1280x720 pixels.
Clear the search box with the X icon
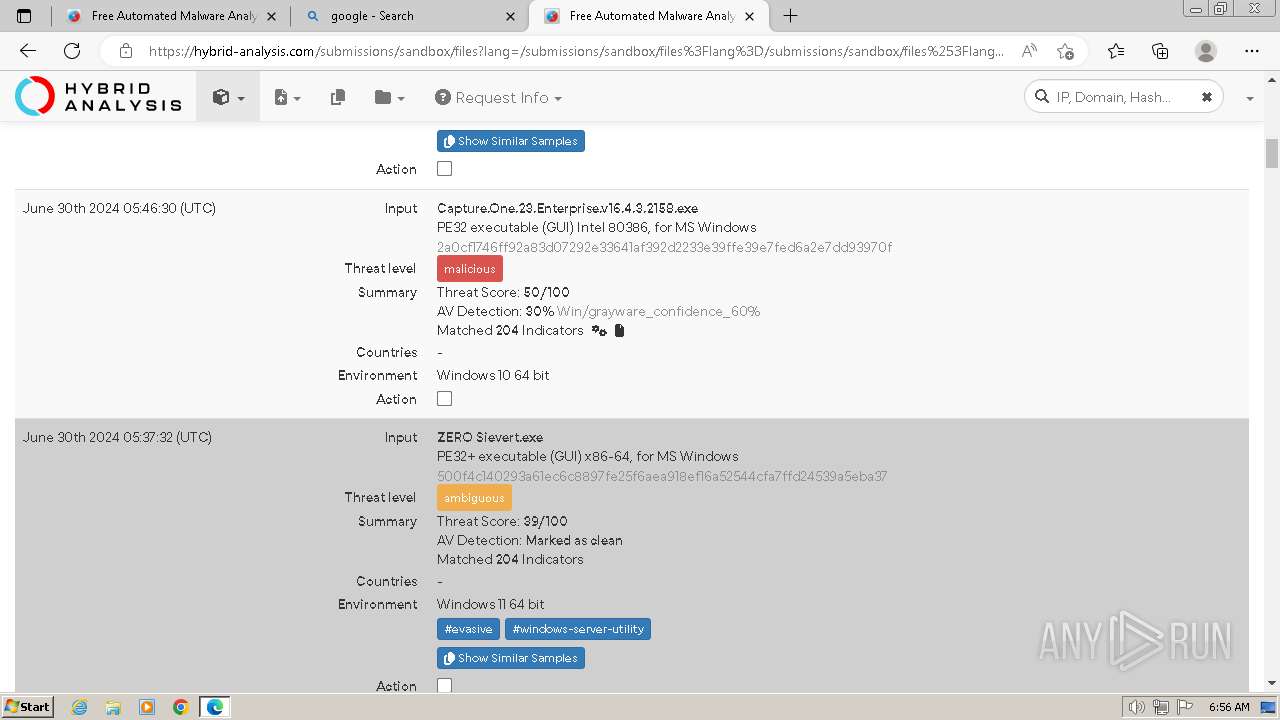pos(1207,97)
